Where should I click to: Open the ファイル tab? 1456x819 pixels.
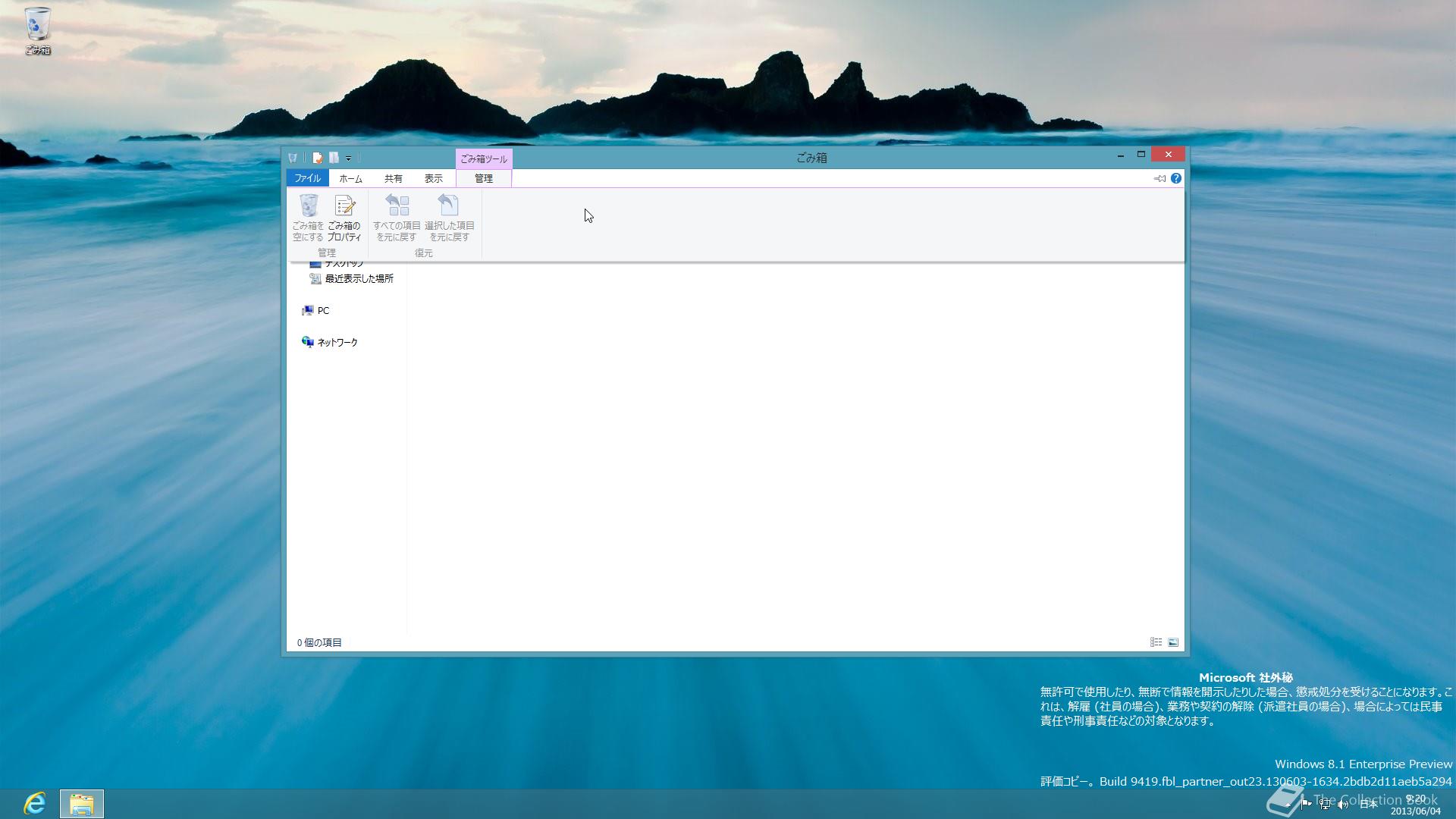pyautogui.click(x=308, y=178)
